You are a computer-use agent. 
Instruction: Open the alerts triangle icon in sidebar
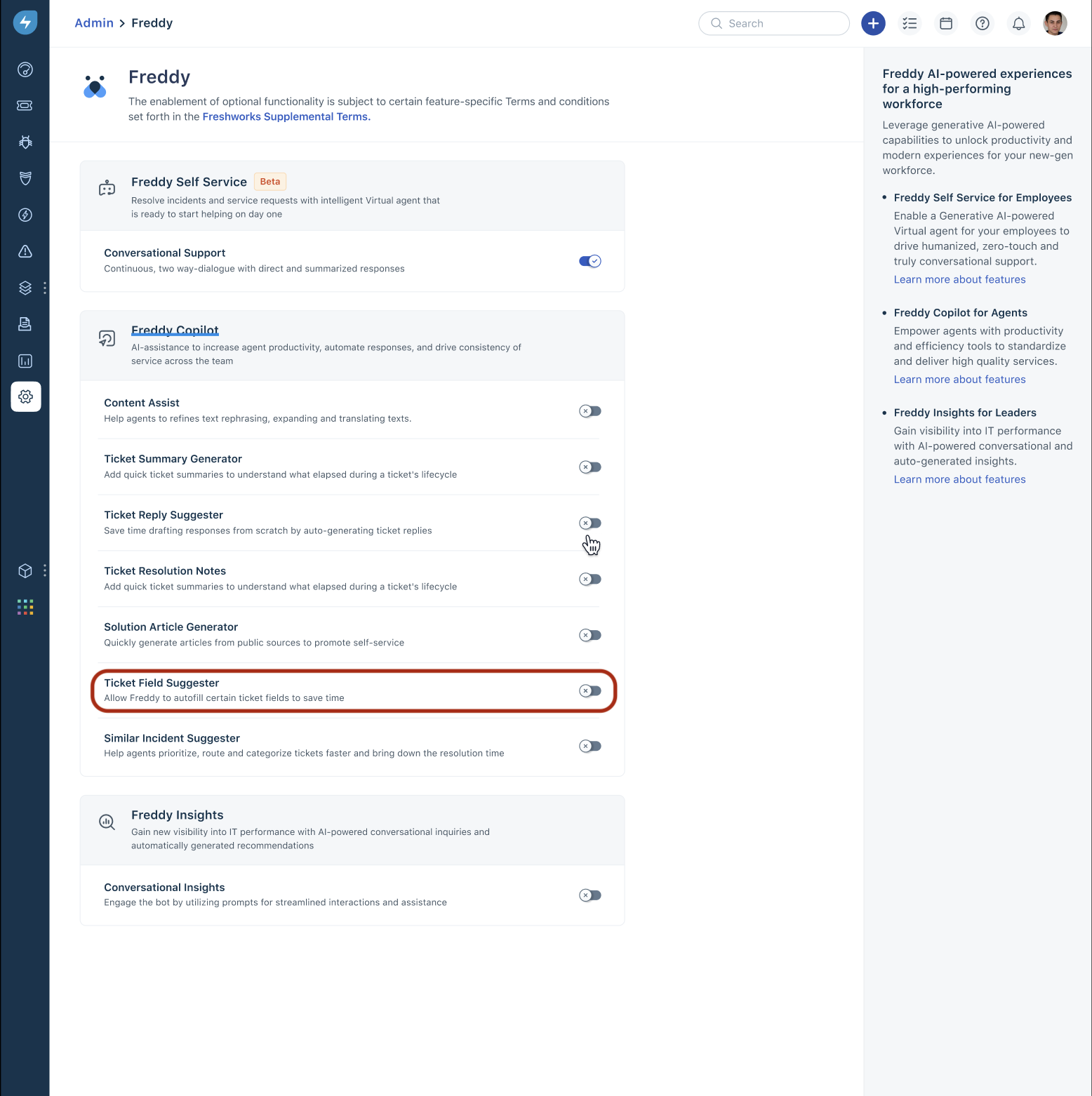click(x=25, y=251)
